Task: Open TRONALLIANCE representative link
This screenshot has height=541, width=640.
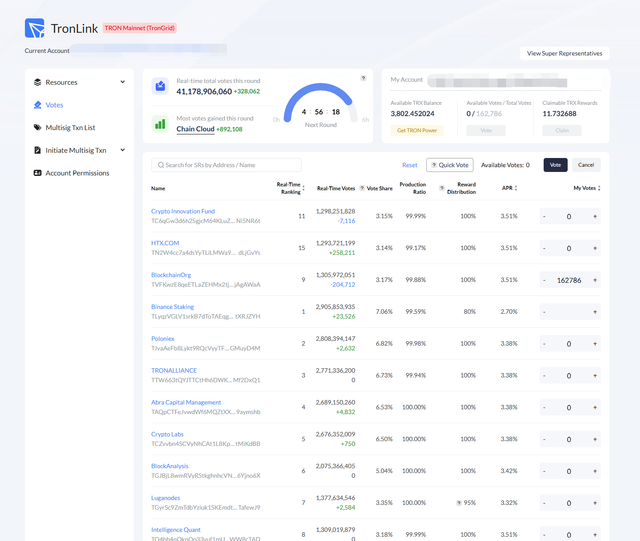Action: click(174, 370)
